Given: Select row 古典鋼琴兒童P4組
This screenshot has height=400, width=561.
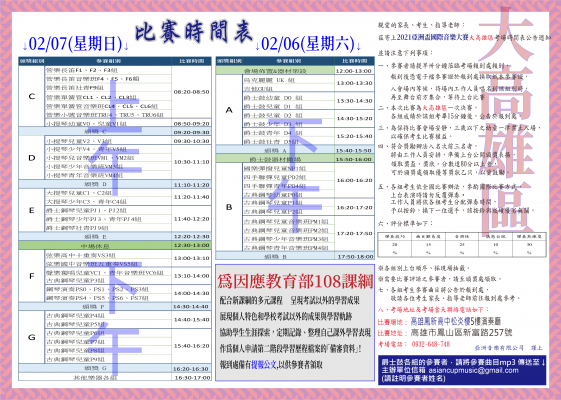Looking at the screenshot, I should [108, 316].
